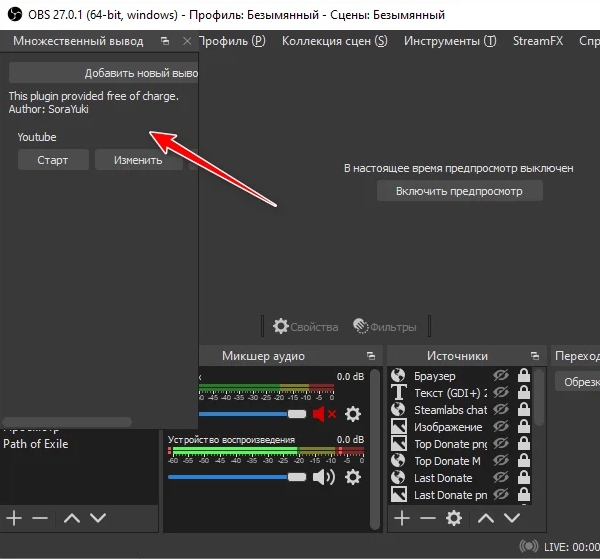Viewport: 600px width, 559px height.
Task: Toggle lock on Last Donate source
Action: [x=524, y=478]
